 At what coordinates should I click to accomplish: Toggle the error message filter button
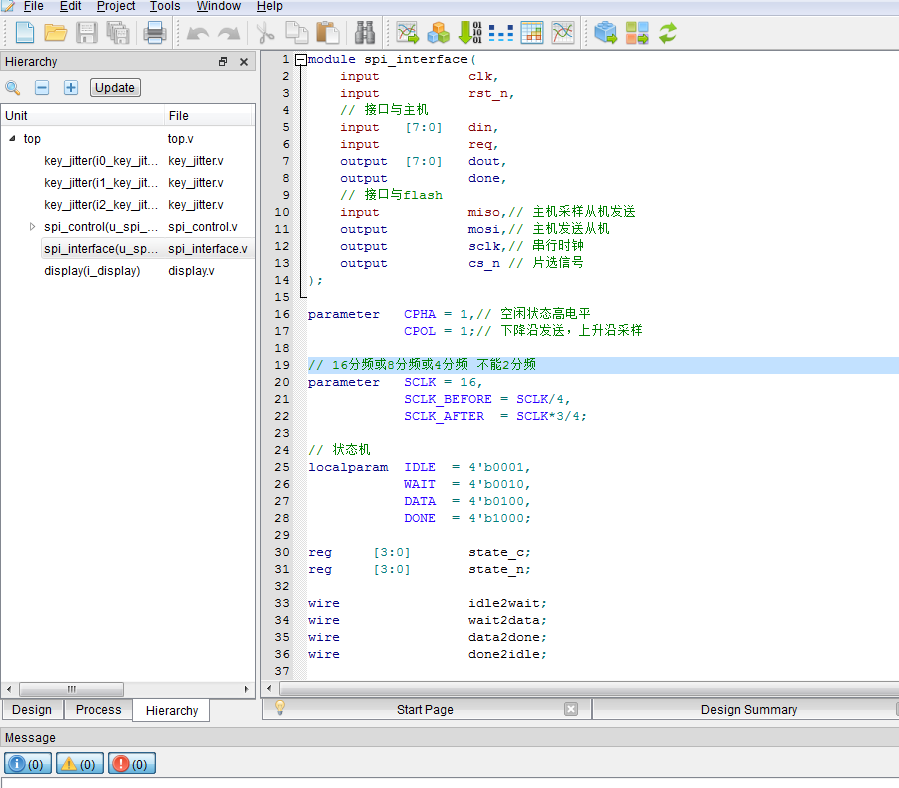131,764
